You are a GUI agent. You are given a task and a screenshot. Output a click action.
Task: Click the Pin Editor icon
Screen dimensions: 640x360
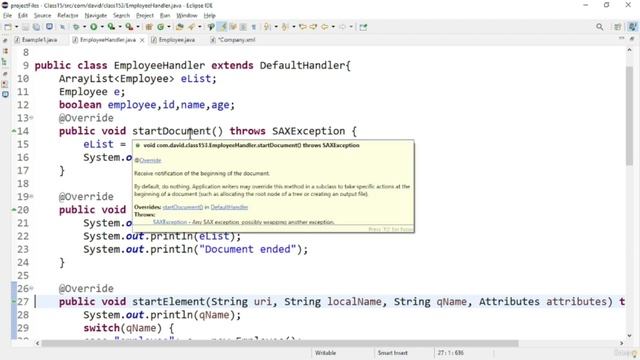363,27
